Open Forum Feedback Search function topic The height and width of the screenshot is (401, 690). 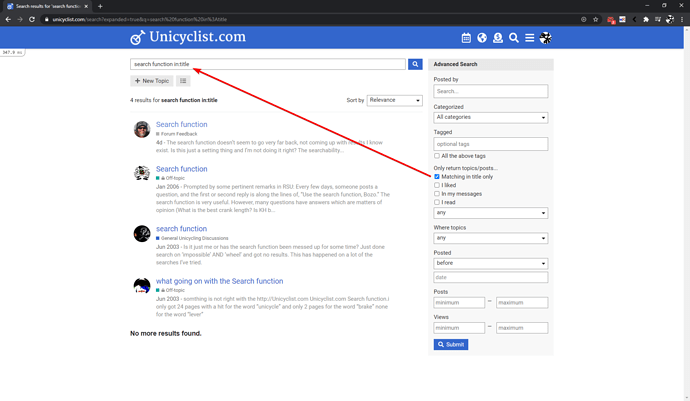coord(181,125)
